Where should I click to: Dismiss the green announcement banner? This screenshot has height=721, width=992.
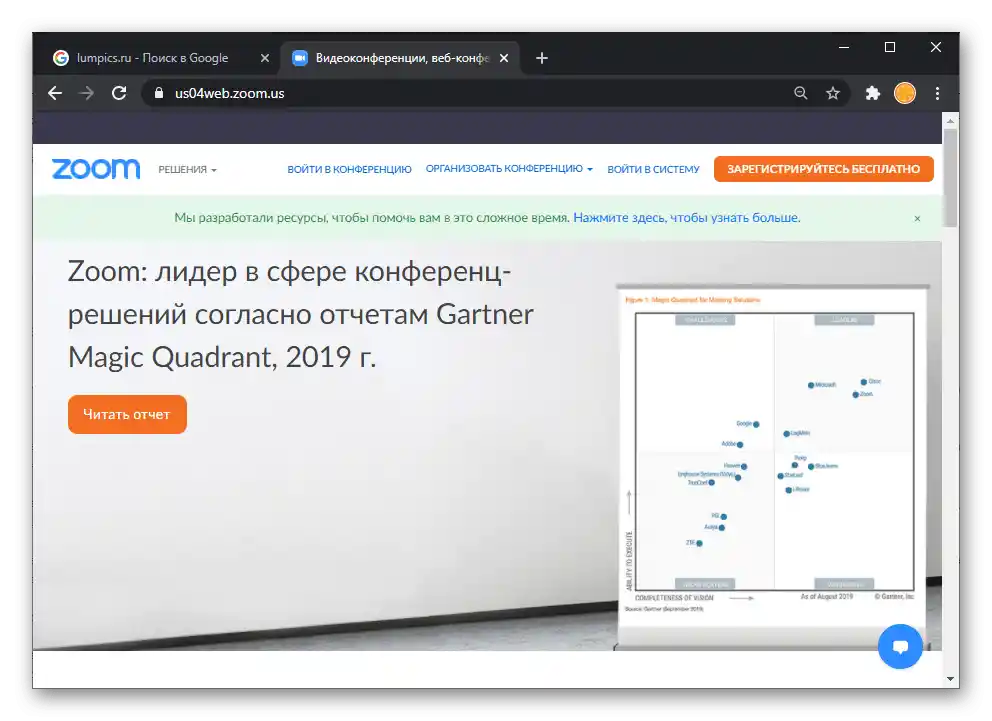pos(917,218)
